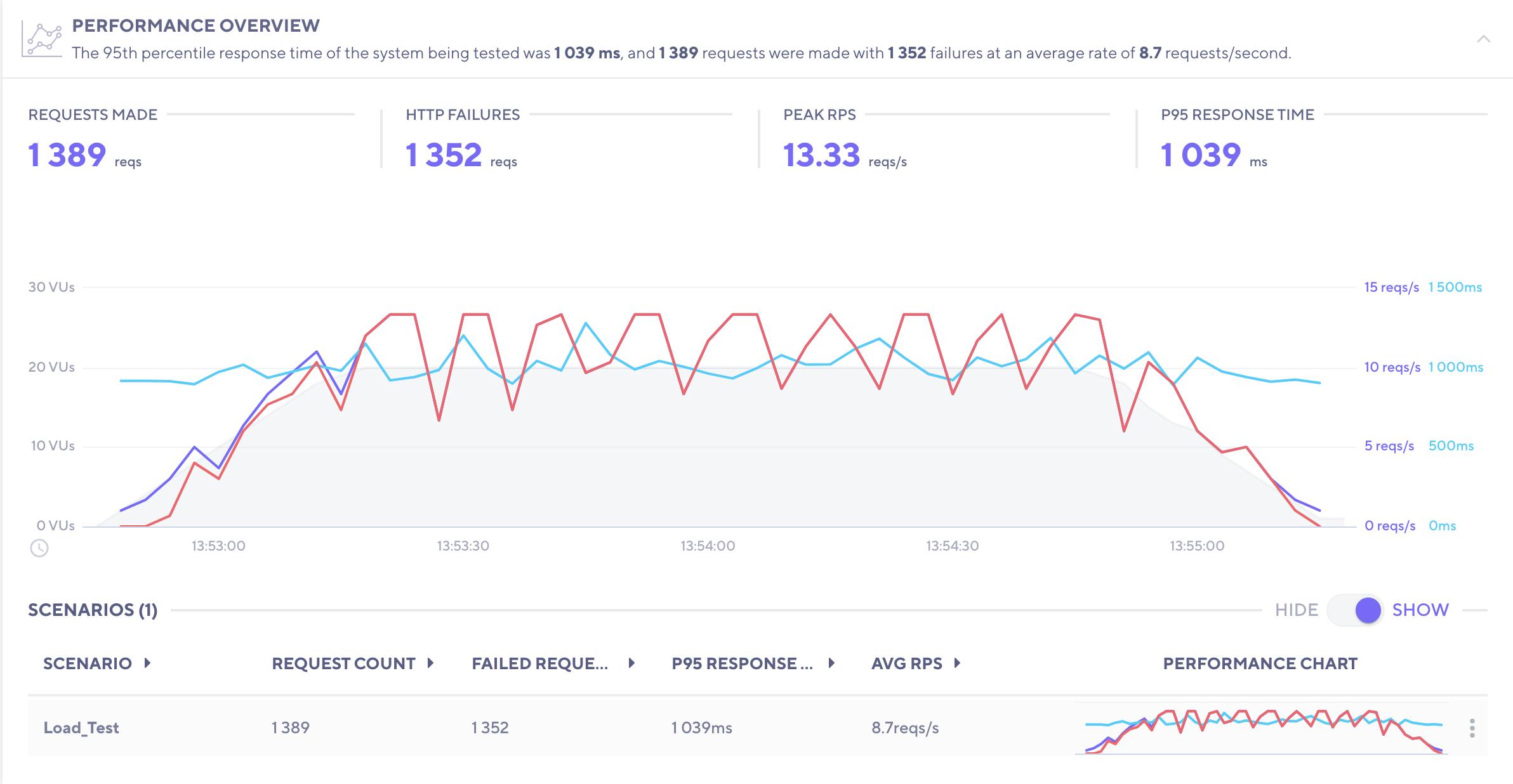Sort by SCENARIO column arrow
Image resolution: width=1513 pixels, height=784 pixels.
click(147, 663)
